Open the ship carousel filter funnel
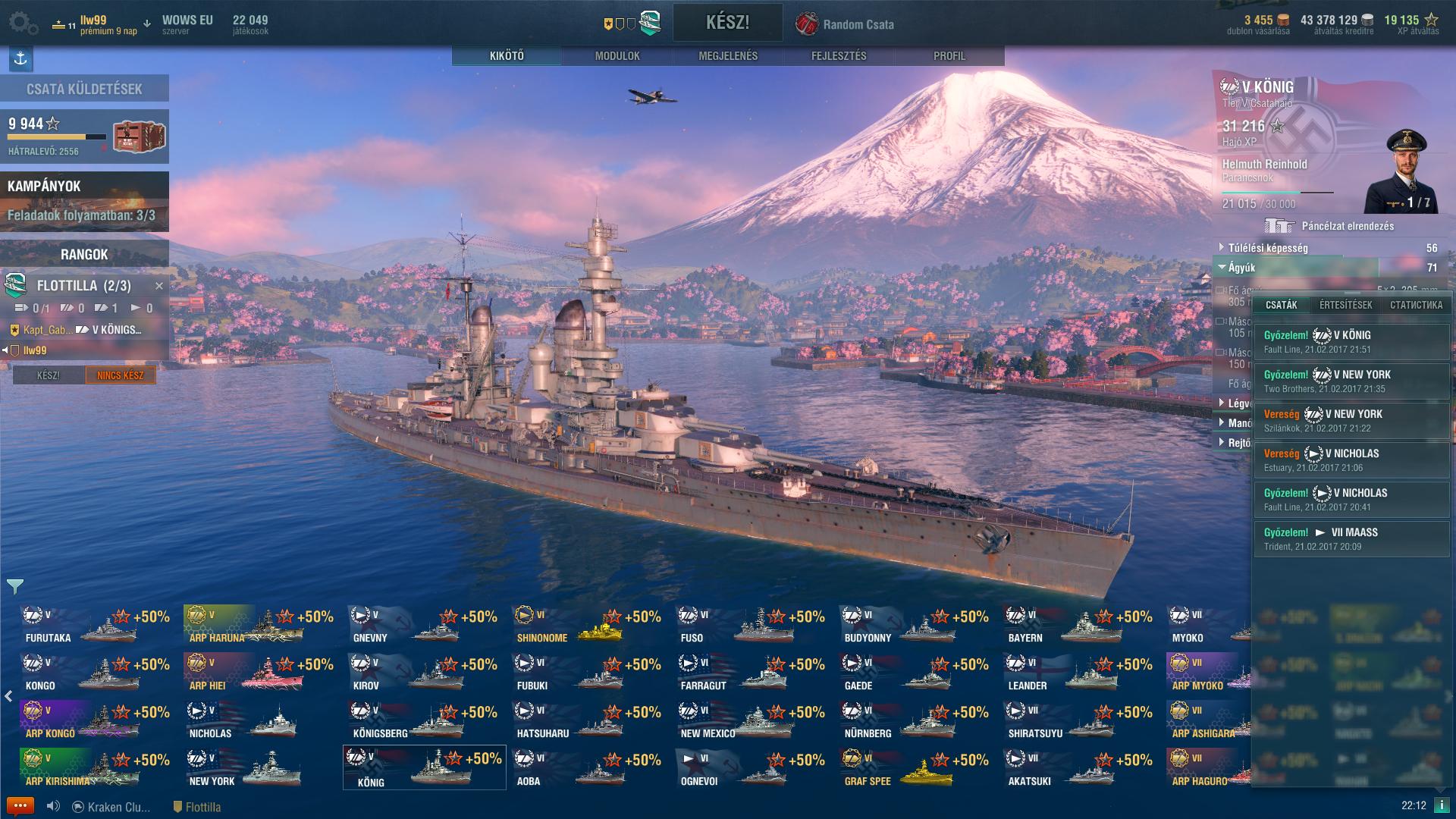 [15, 586]
